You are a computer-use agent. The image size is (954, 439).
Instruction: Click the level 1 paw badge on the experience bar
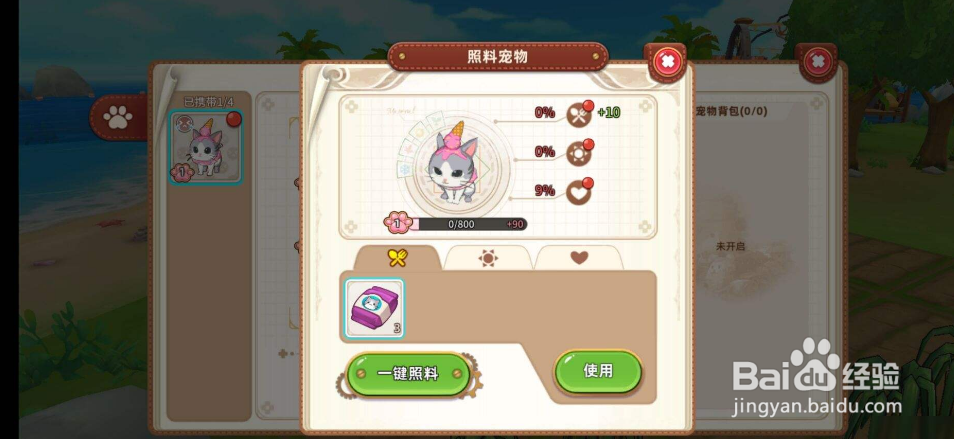[x=398, y=223]
